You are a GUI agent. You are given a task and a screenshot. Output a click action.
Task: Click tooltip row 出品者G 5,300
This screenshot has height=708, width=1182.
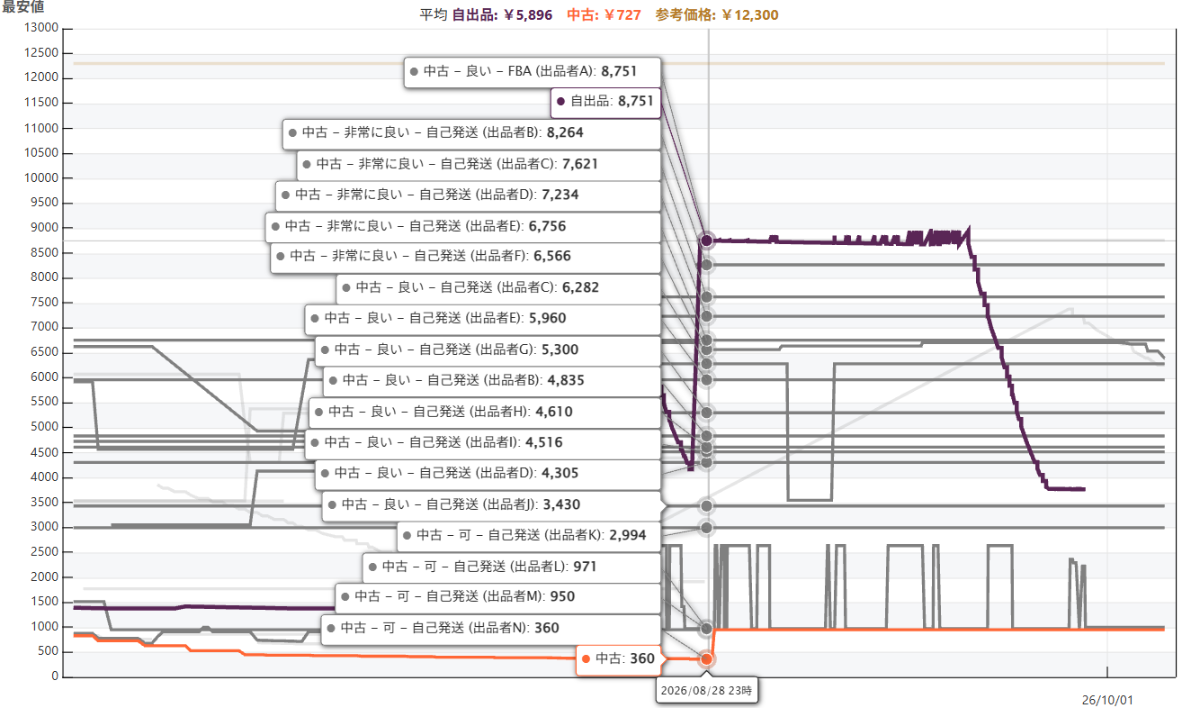(488, 350)
